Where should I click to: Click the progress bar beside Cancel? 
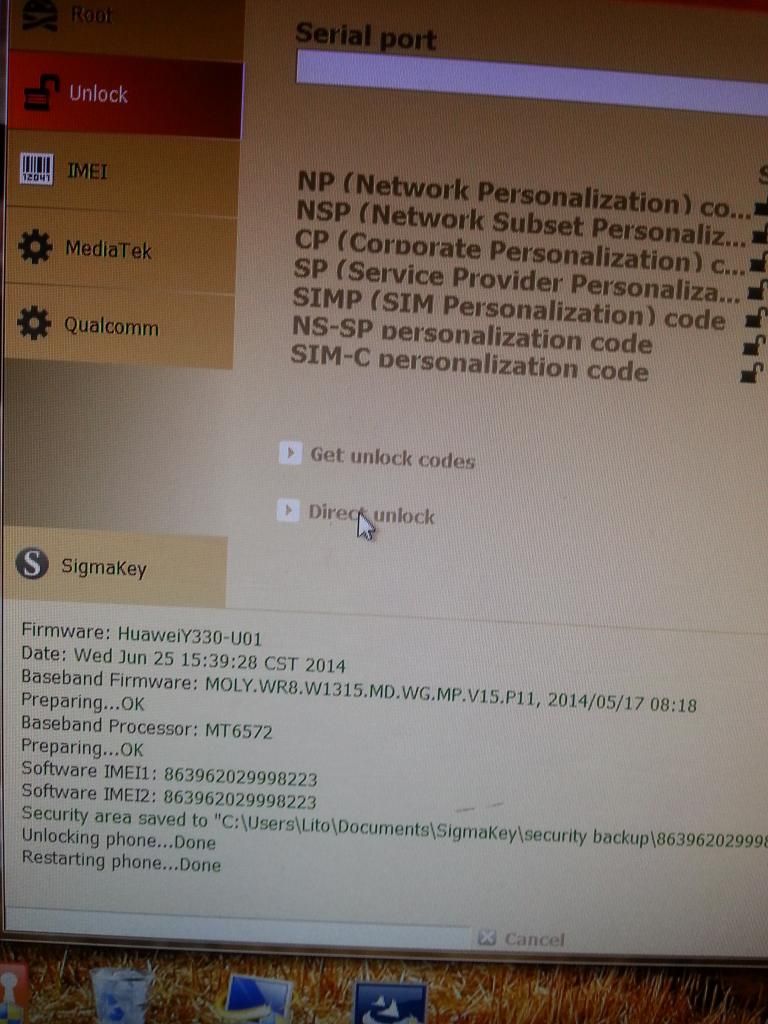click(237, 923)
